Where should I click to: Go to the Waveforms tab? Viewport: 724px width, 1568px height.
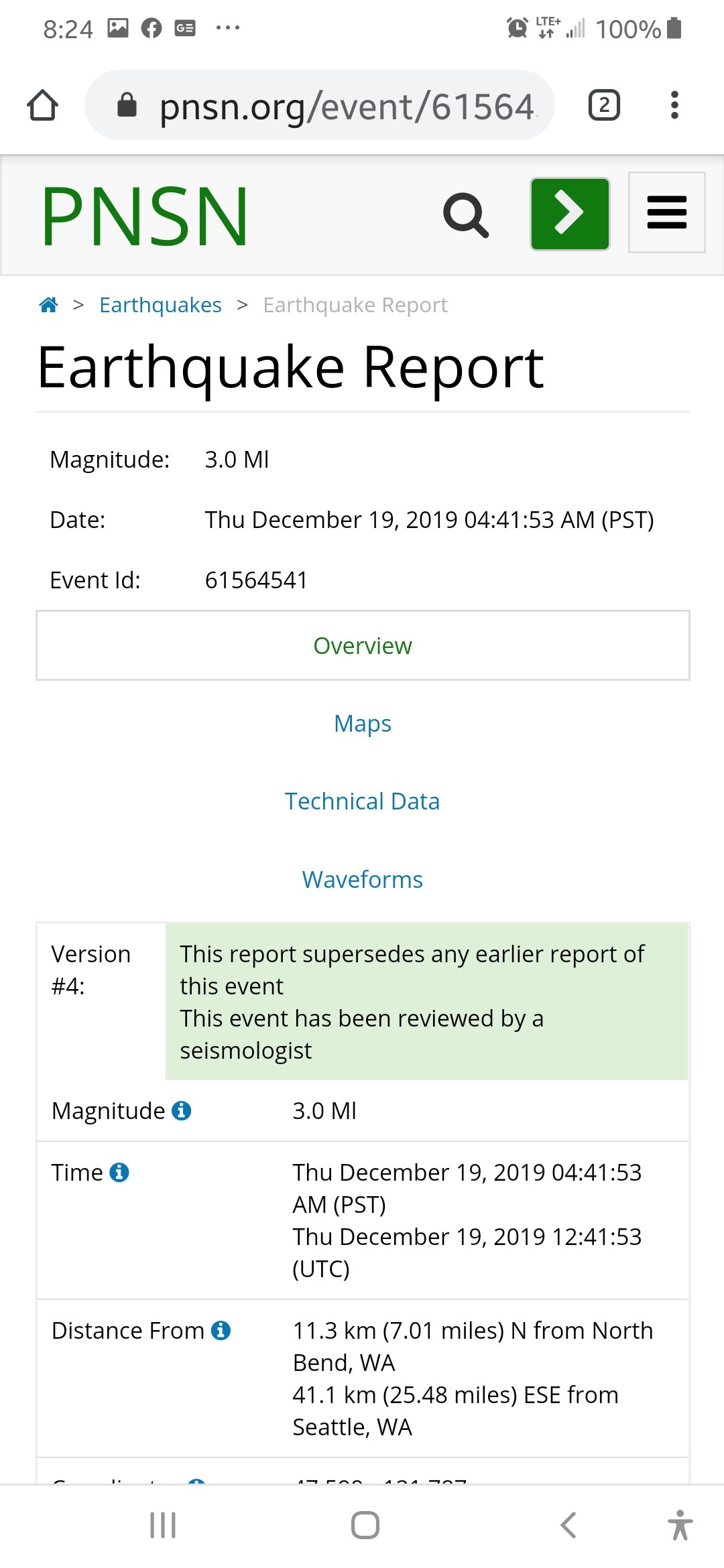click(363, 879)
